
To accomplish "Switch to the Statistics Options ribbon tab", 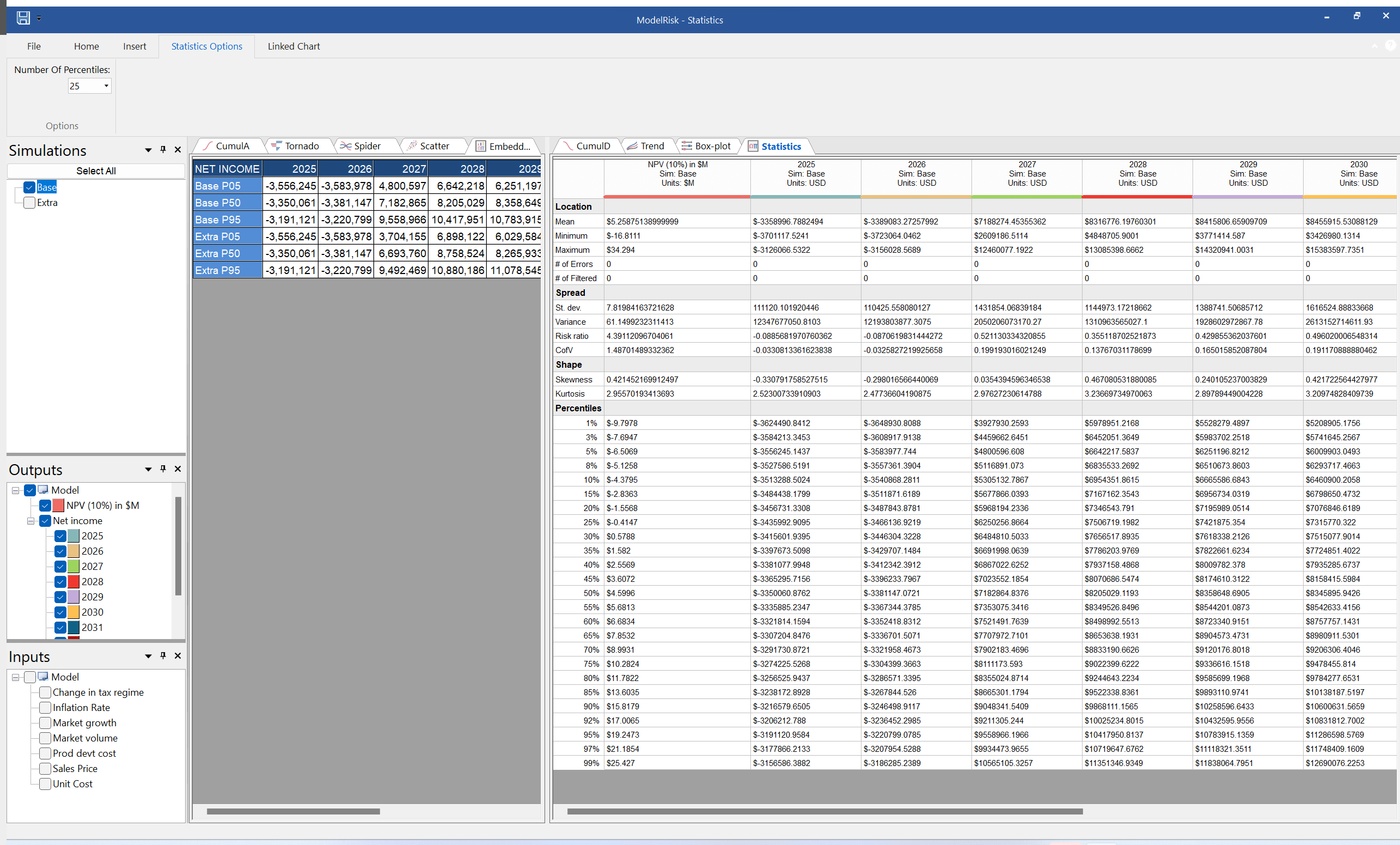I will pos(206,46).
